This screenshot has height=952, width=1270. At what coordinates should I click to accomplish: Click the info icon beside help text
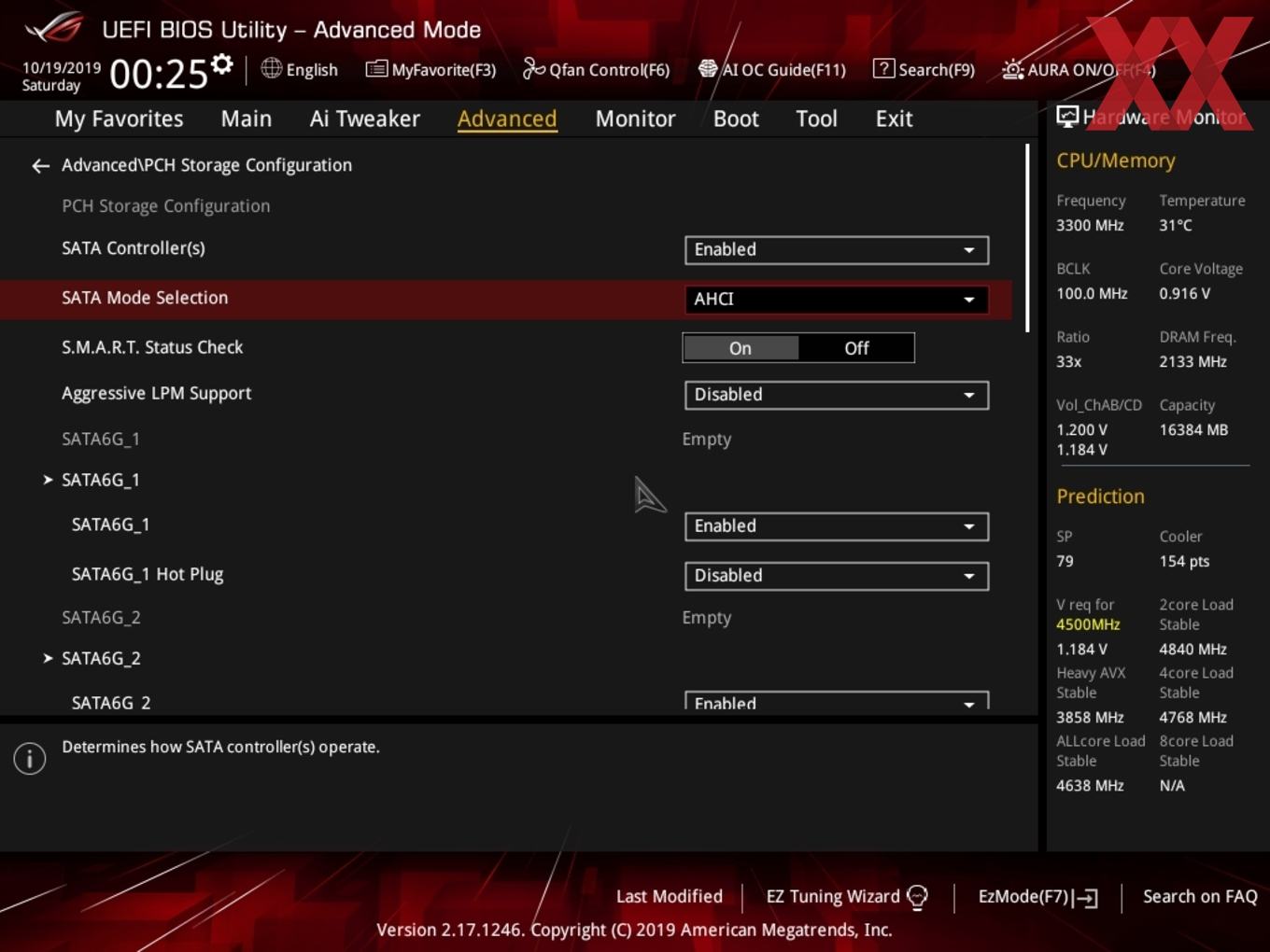(x=30, y=759)
